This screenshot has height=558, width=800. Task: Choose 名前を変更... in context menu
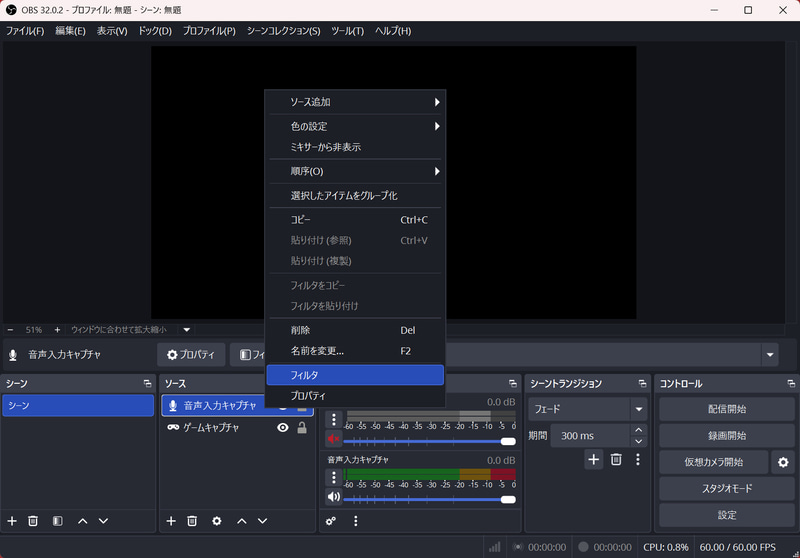coord(355,351)
